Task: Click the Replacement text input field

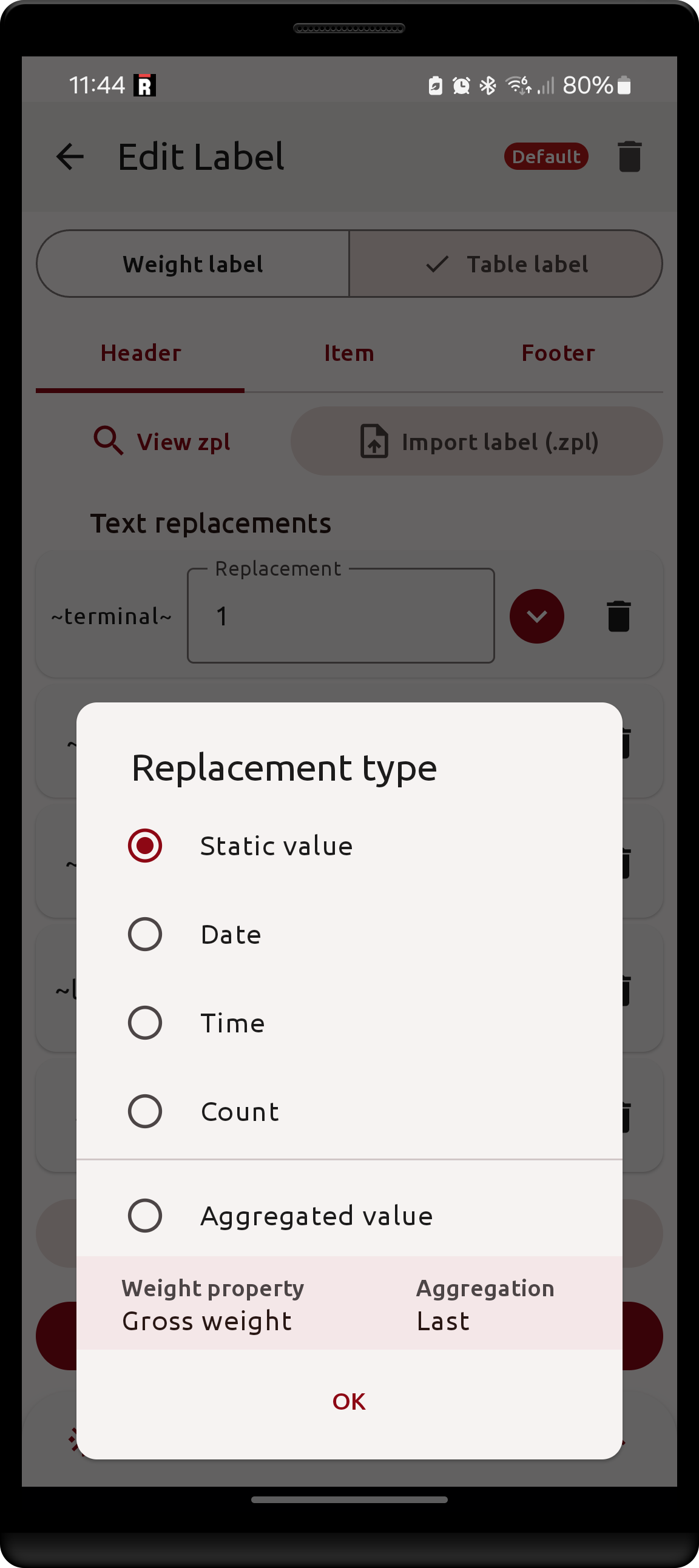Action: click(340, 616)
